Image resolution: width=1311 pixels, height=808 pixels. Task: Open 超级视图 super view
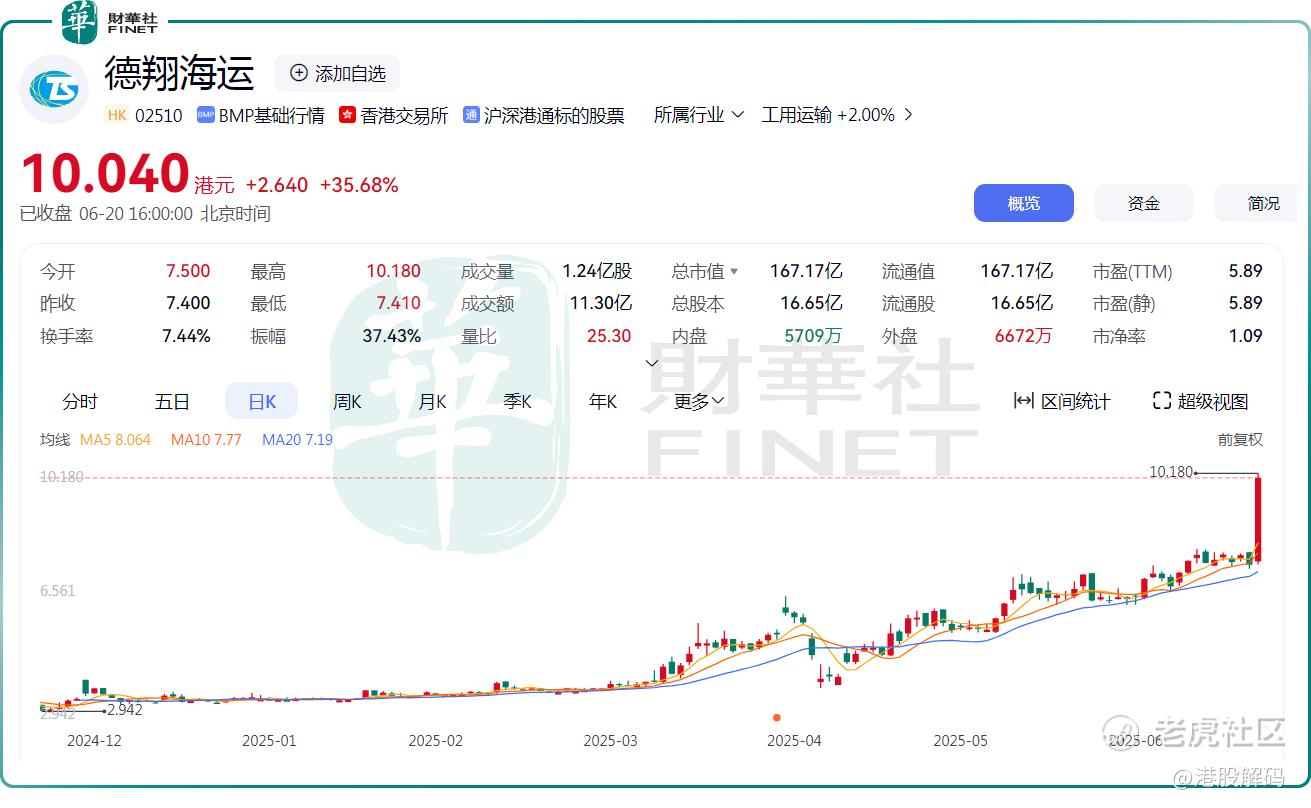click(1201, 401)
